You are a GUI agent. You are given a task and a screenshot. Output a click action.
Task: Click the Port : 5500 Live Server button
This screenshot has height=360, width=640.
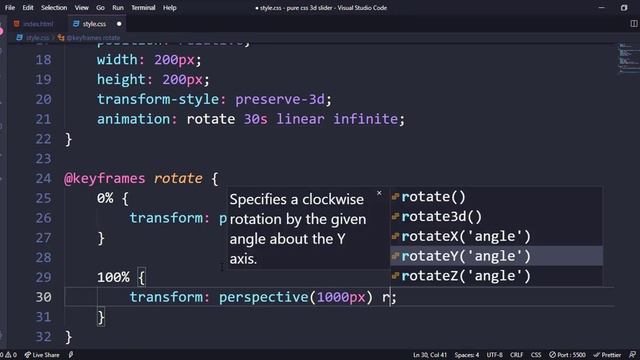click(567, 355)
